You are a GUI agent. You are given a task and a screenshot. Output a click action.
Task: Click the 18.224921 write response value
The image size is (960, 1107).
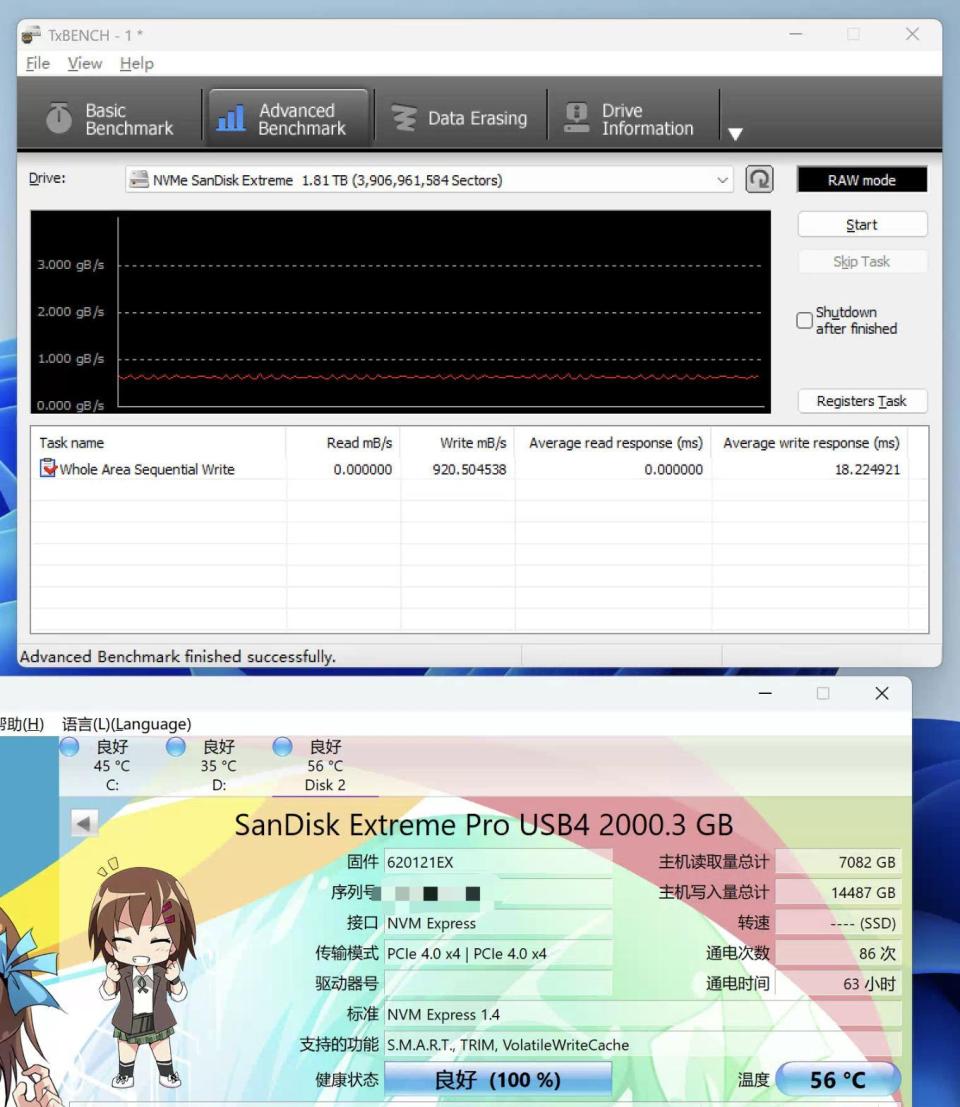click(x=868, y=469)
